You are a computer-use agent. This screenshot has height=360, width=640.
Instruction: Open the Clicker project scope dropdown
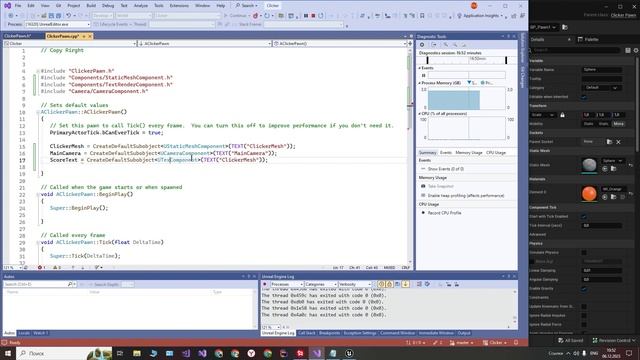coord(70,43)
